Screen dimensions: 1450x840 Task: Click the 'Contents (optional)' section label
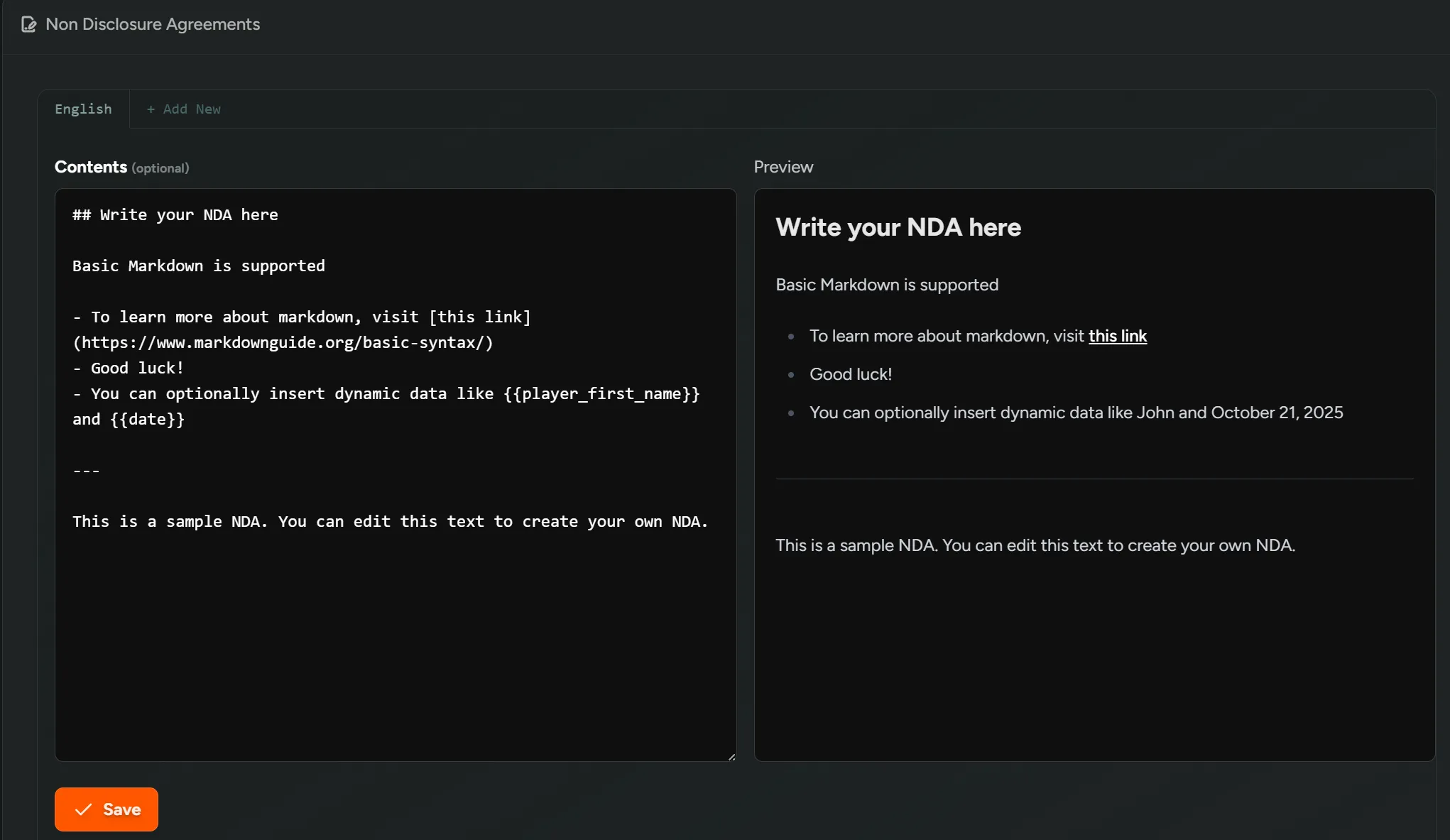[x=121, y=167]
